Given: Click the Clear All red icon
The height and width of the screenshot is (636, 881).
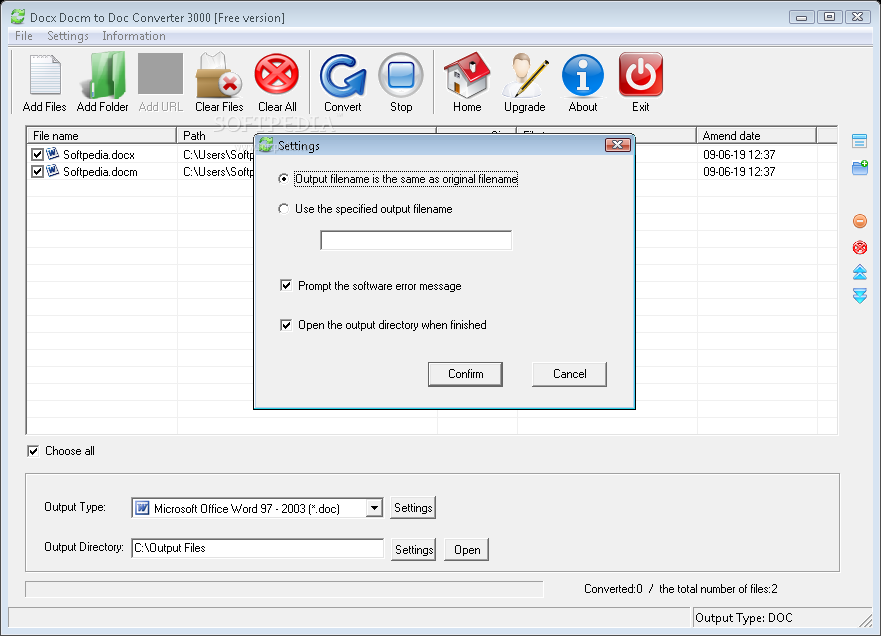Looking at the screenshot, I should [277, 74].
